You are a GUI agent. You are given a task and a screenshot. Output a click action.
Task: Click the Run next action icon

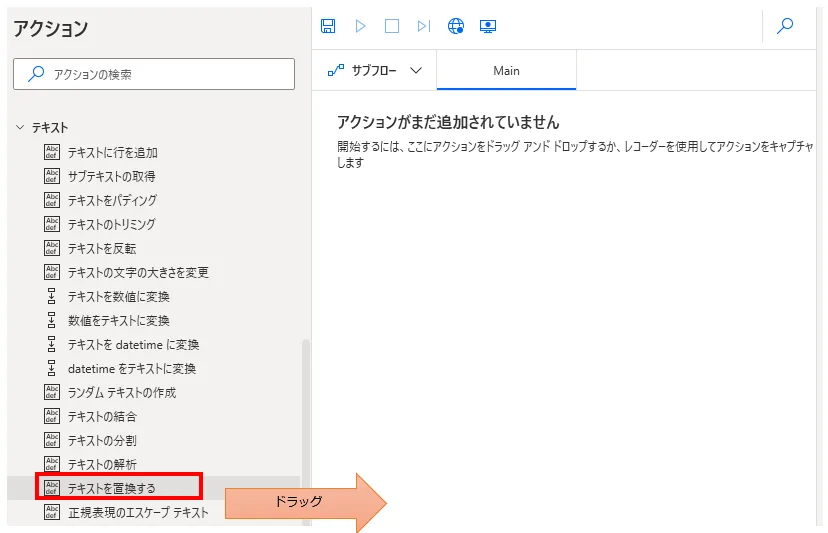424,26
